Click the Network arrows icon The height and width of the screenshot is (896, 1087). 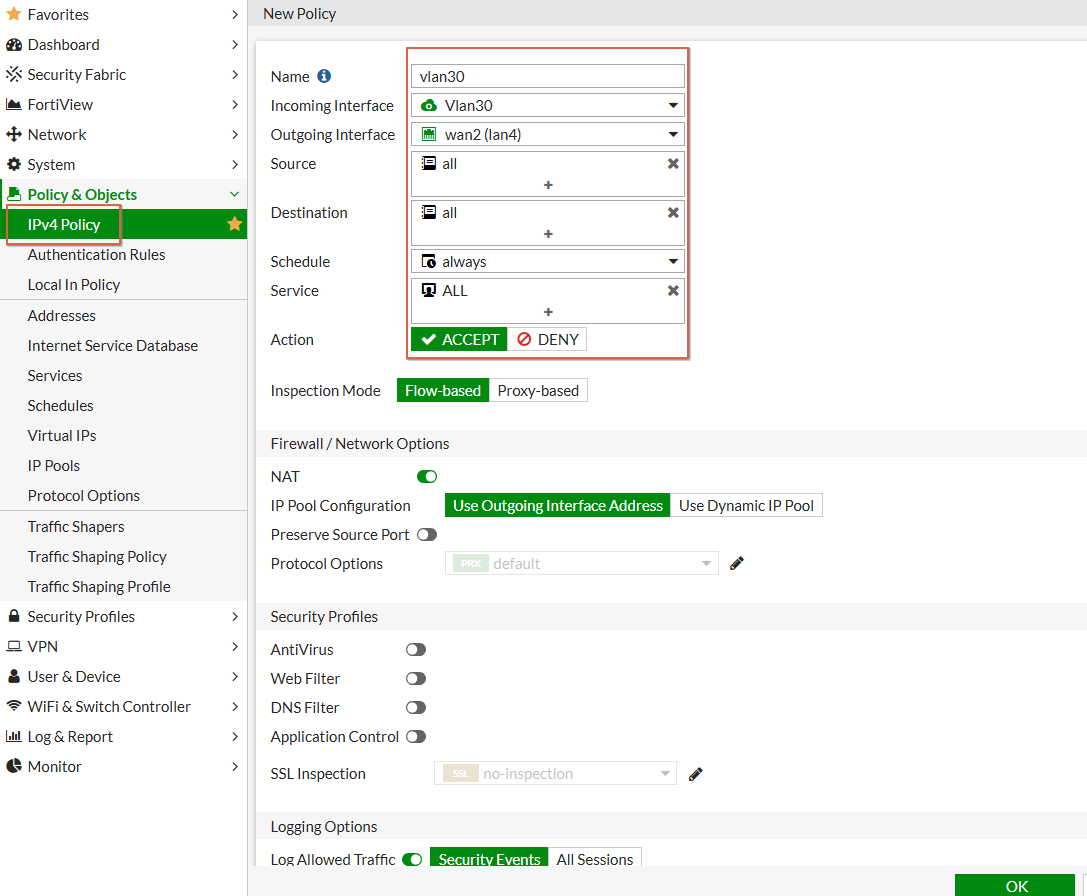(13, 135)
